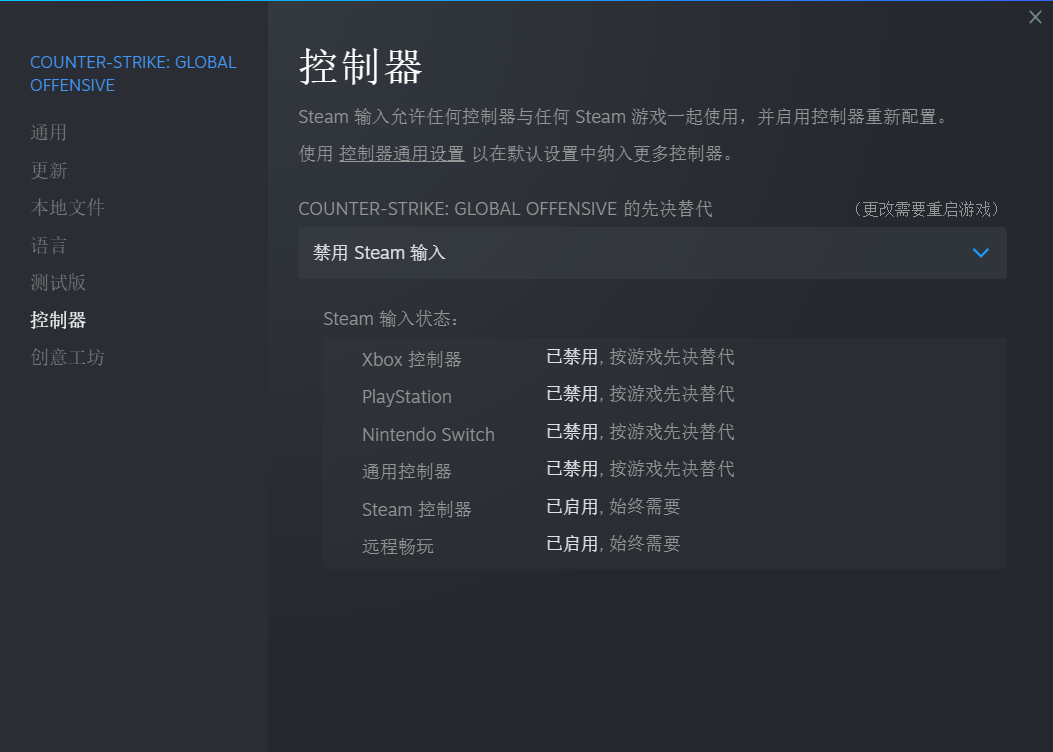This screenshot has width=1053, height=752.
Task: Click the 通用控制器 row label
Action: [406, 471]
